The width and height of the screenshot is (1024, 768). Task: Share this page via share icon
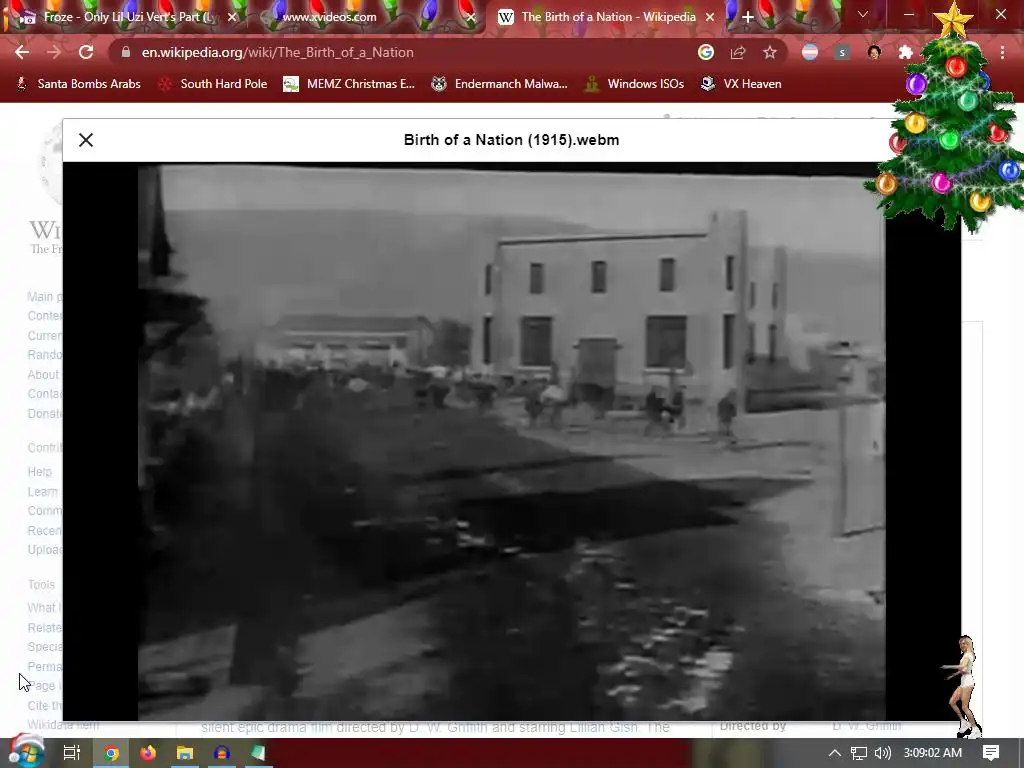pyautogui.click(x=738, y=52)
